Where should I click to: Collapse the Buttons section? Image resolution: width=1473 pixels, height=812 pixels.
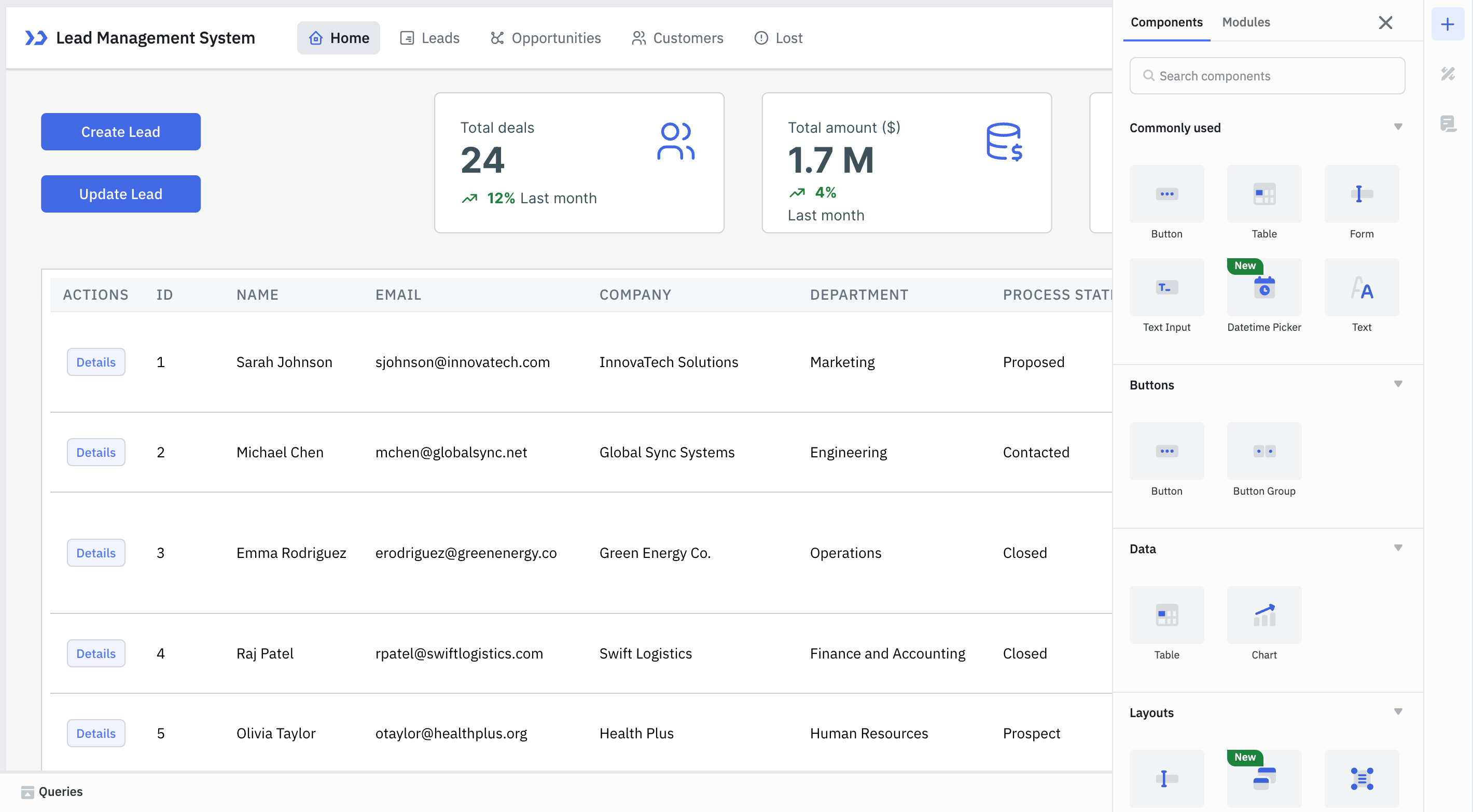pos(1399,384)
